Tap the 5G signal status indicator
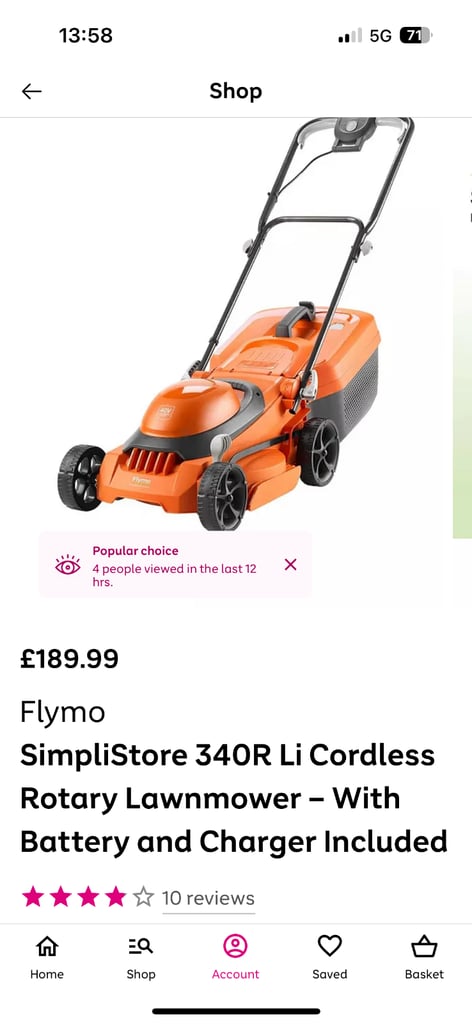The height and width of the screenshot is (1024, 472). pos(380,35)
